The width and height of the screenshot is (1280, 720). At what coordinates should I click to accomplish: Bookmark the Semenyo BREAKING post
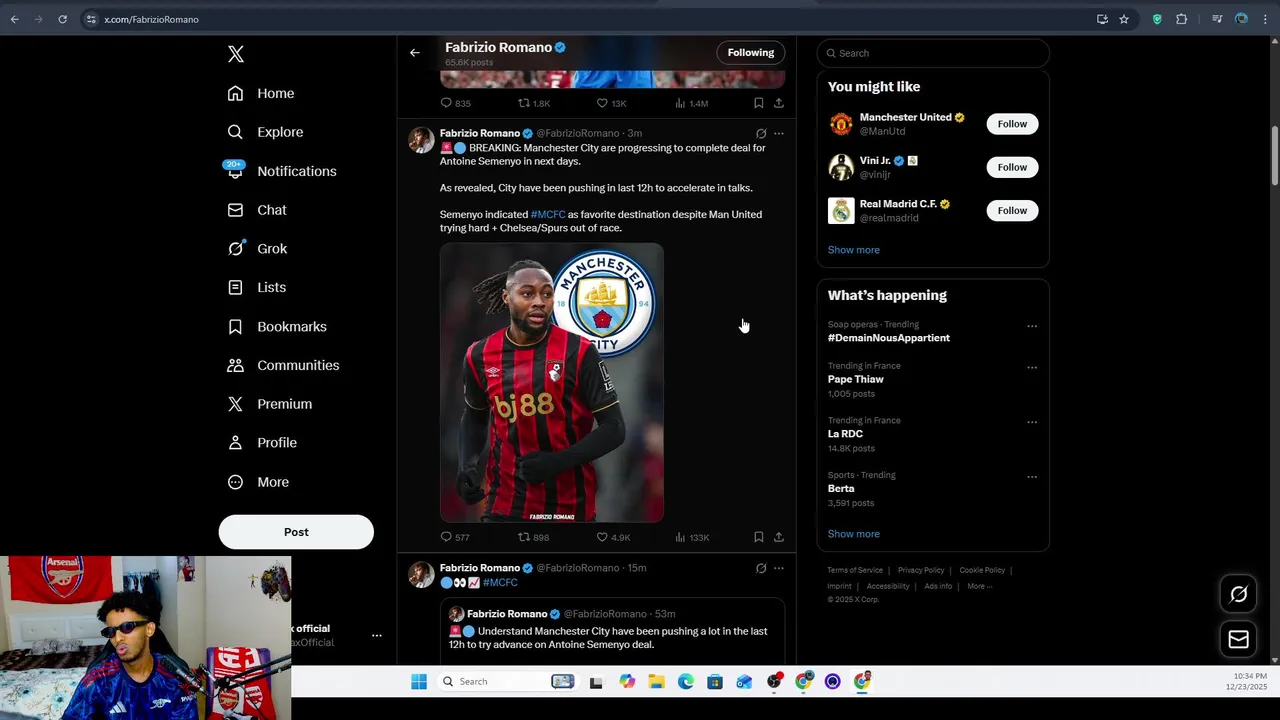tap(759, 537)
